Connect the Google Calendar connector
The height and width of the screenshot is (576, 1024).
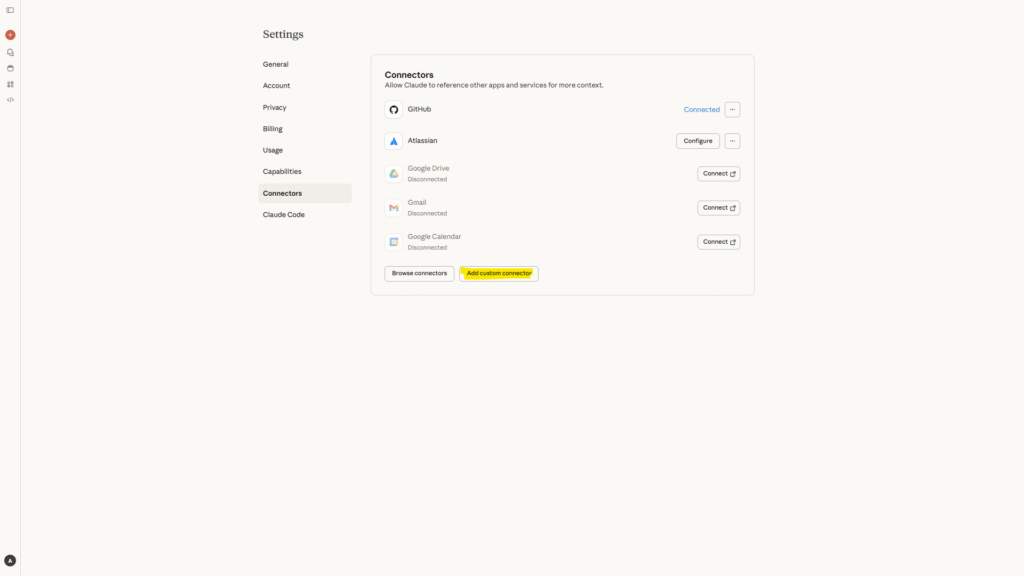point(718,242)
